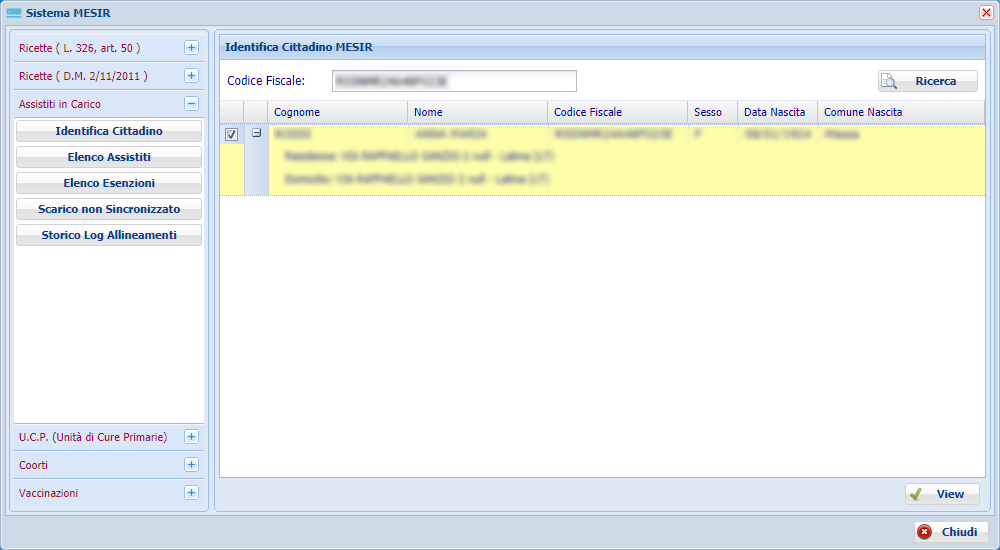
Task: Sort by Data Nascita column header
Action: pyautogui.click(x=777, y=112)
